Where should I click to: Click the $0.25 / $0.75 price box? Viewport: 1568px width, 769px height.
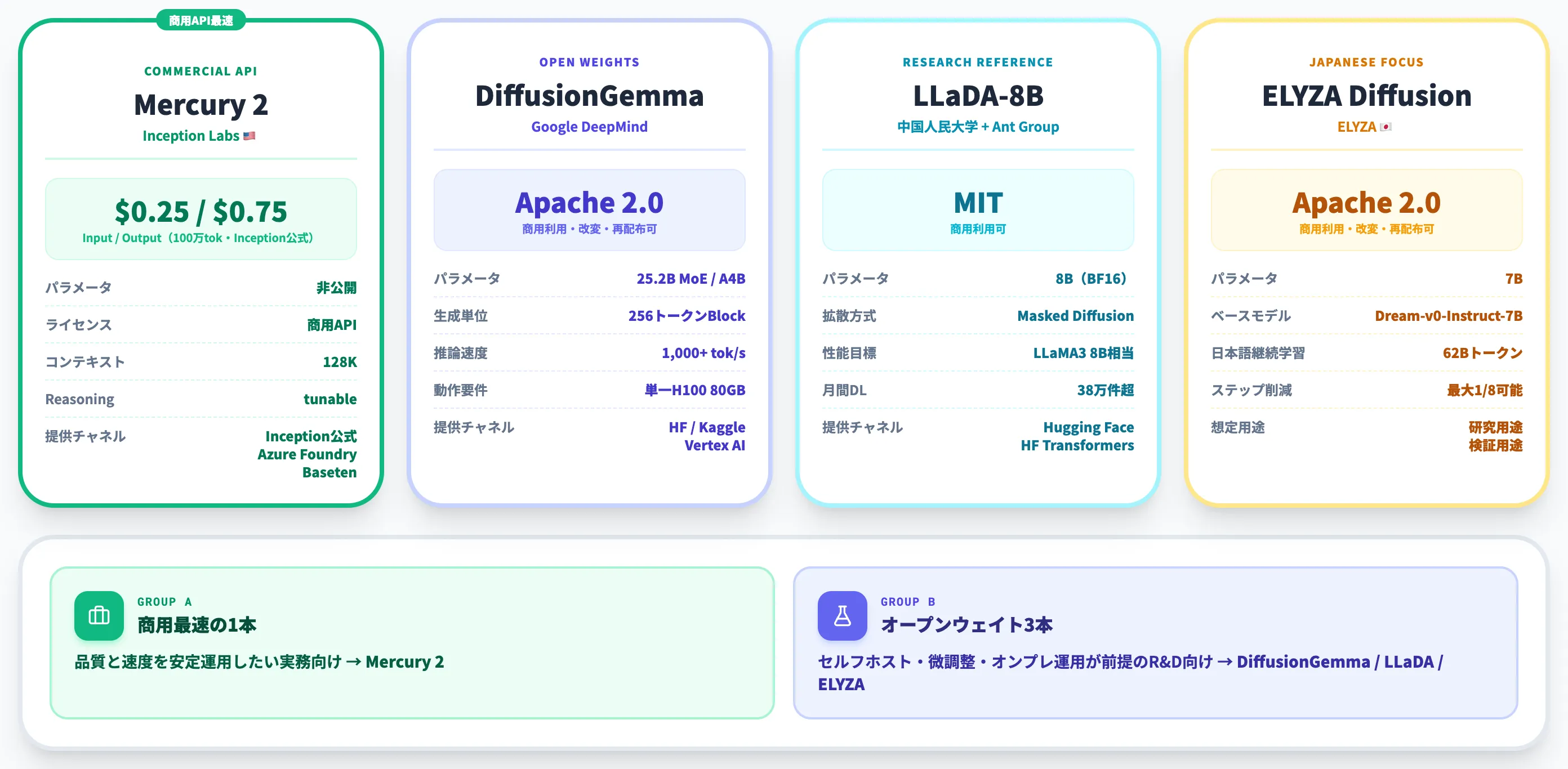click(x=201, y=219)
